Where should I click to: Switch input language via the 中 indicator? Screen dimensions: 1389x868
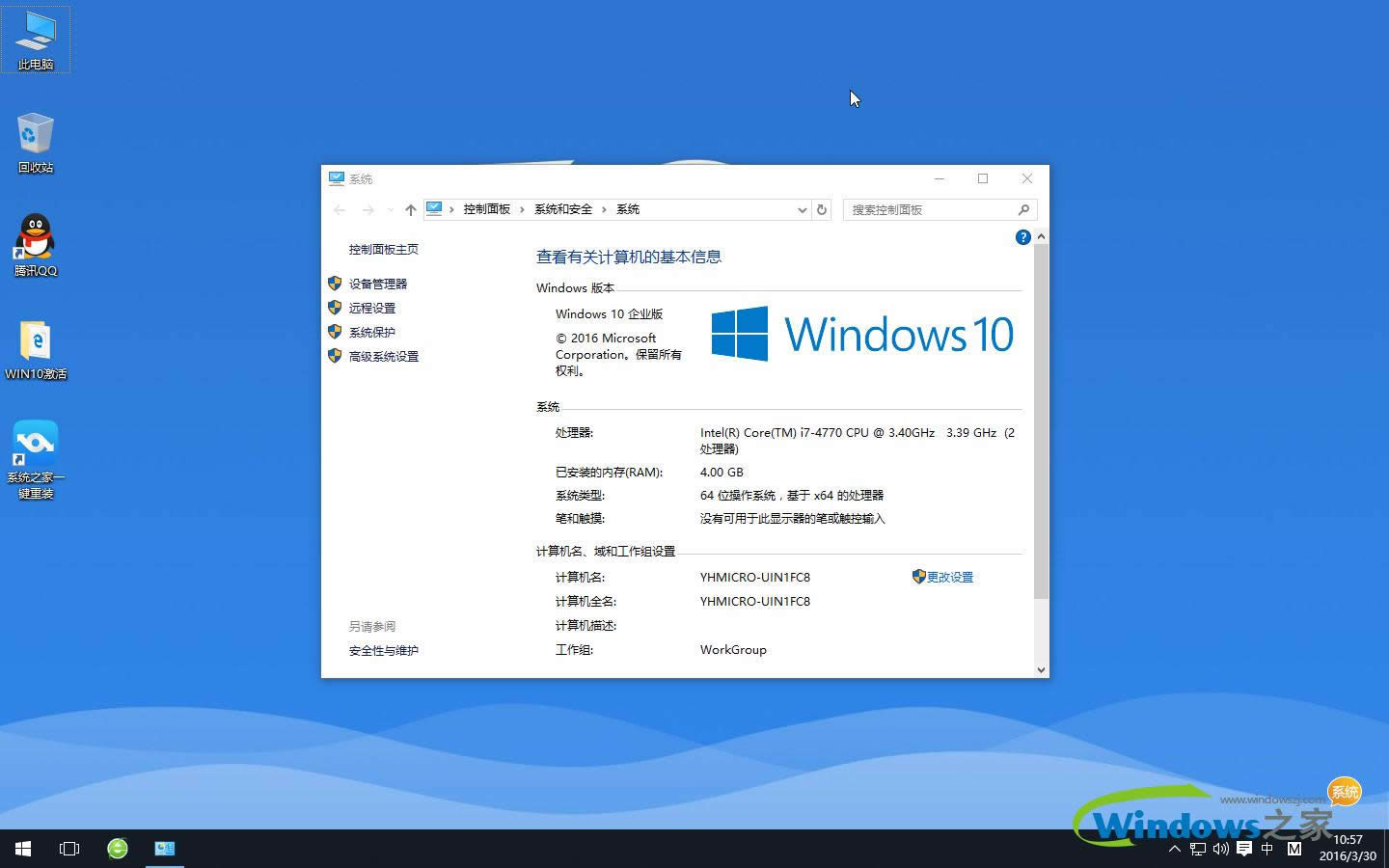coord(1267,849)
